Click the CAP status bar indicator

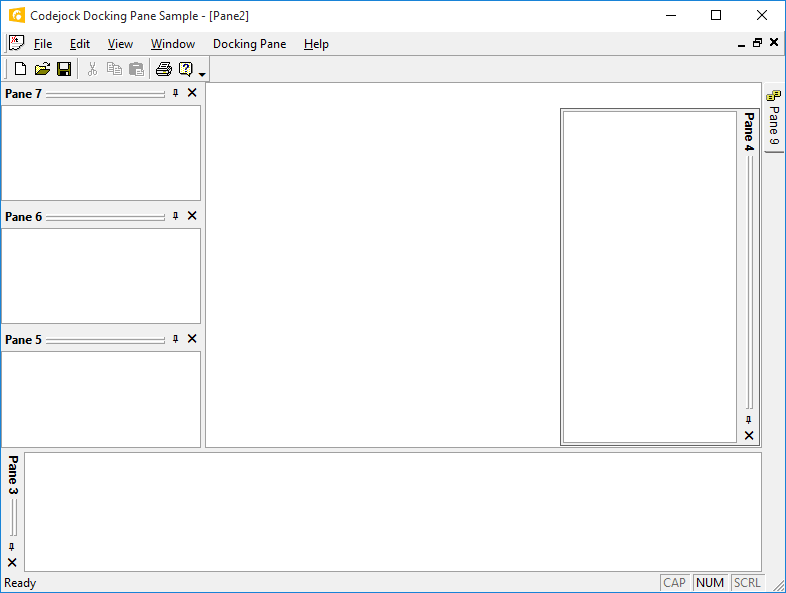[x=675, y=582]
